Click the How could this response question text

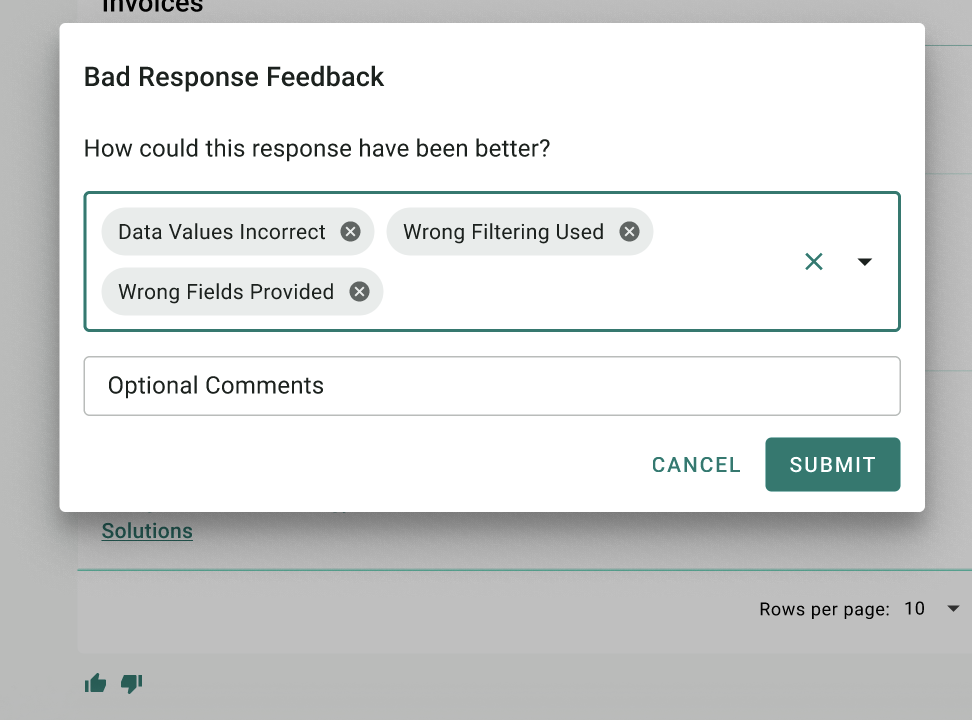click(x=317, y=149)
